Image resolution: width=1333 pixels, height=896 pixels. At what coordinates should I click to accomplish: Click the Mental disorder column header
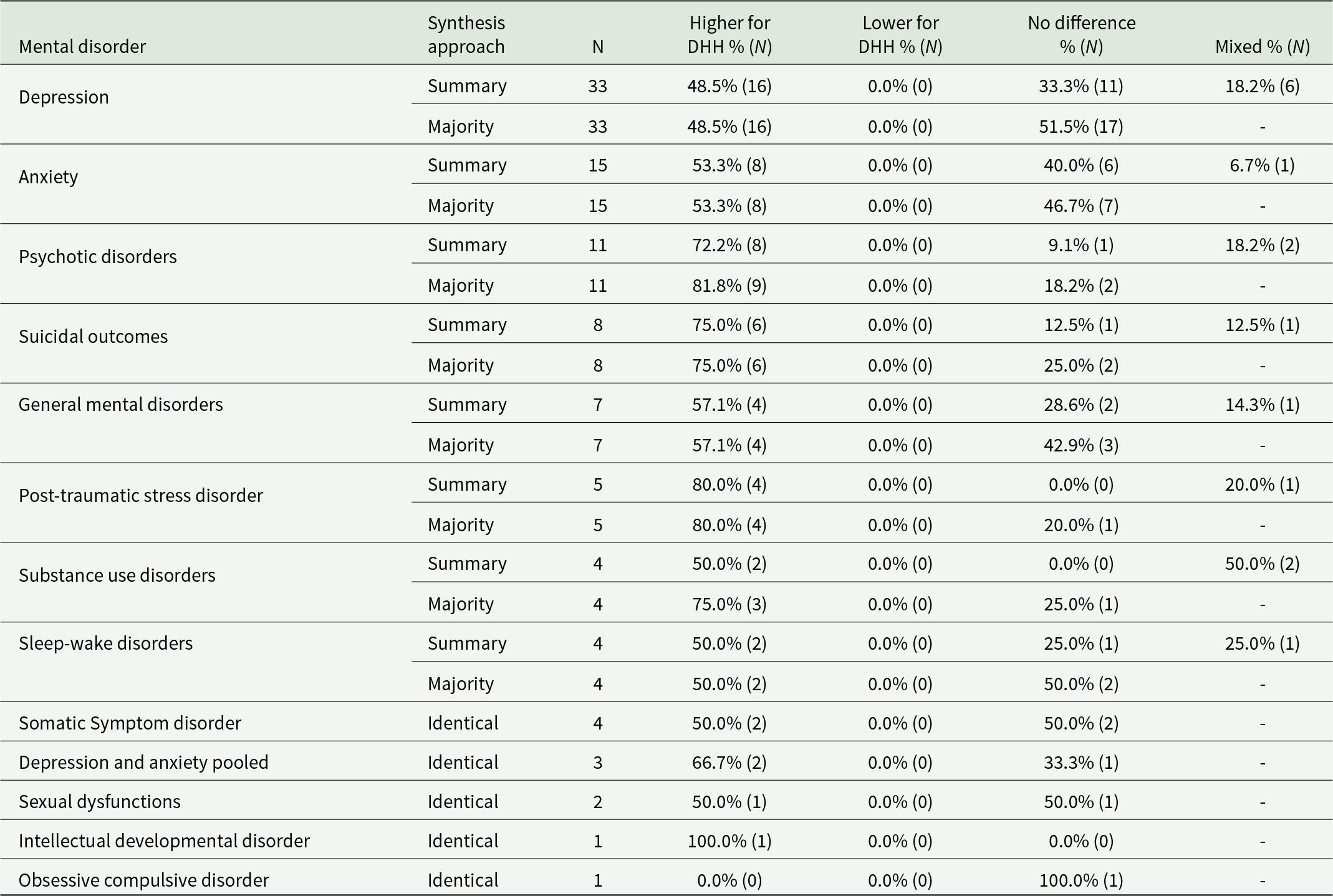tap(82, 47)
